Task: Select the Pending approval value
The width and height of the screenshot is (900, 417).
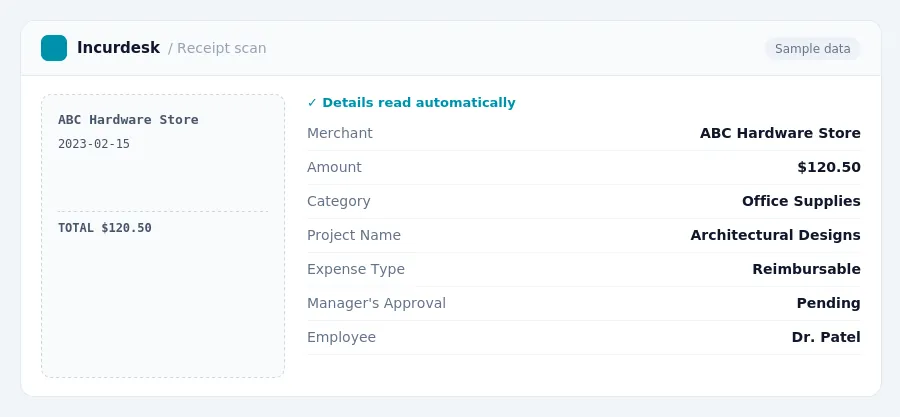Action: 828,303
